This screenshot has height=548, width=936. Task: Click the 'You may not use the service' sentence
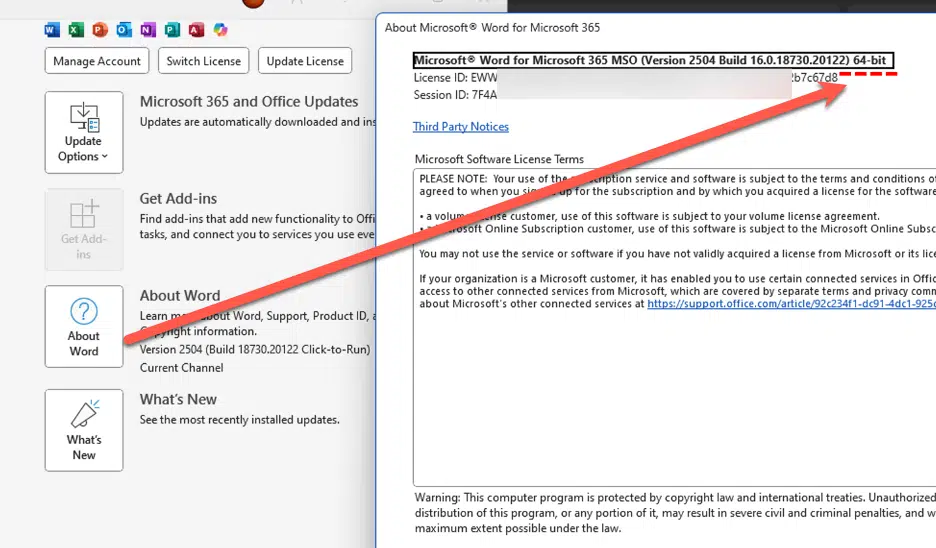(677, 254)
